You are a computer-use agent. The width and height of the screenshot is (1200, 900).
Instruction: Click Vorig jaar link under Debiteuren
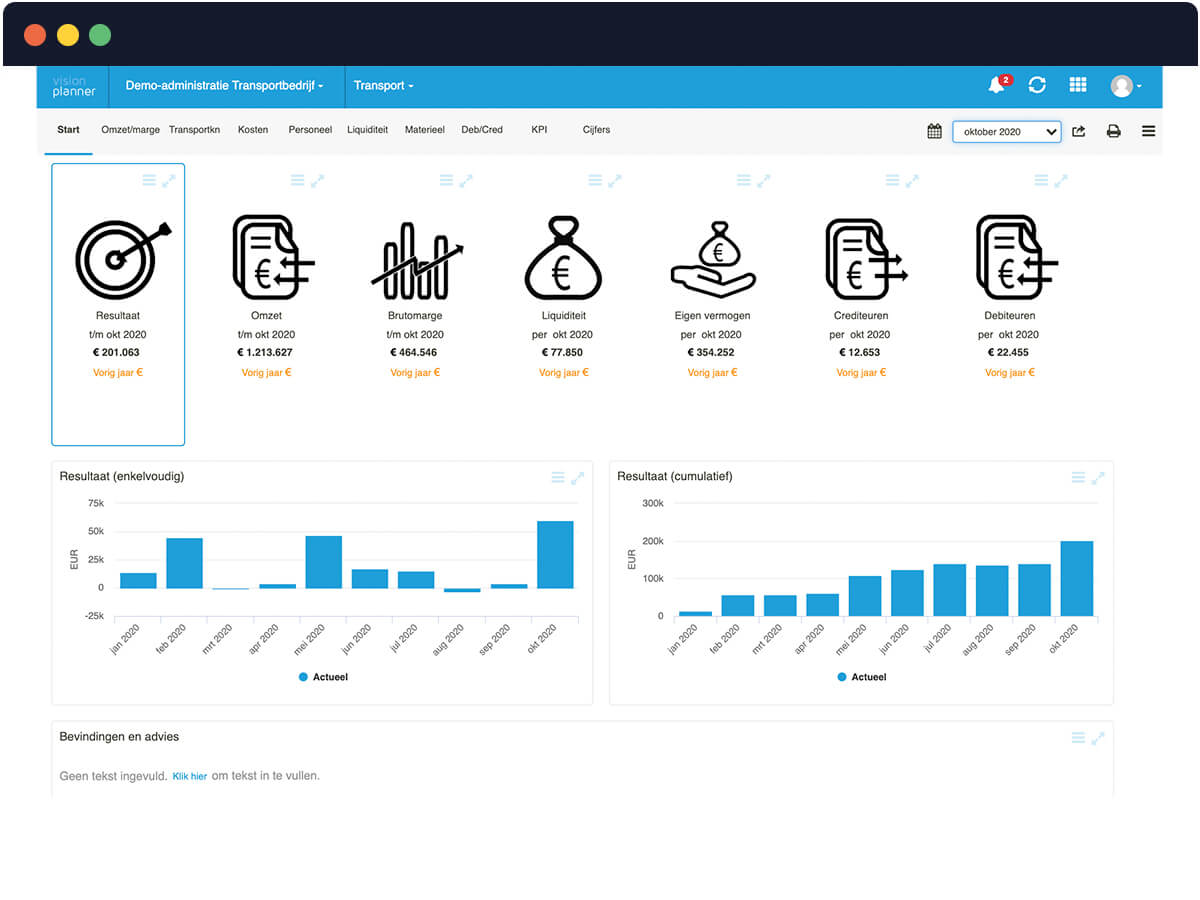tap(1010, 372)
